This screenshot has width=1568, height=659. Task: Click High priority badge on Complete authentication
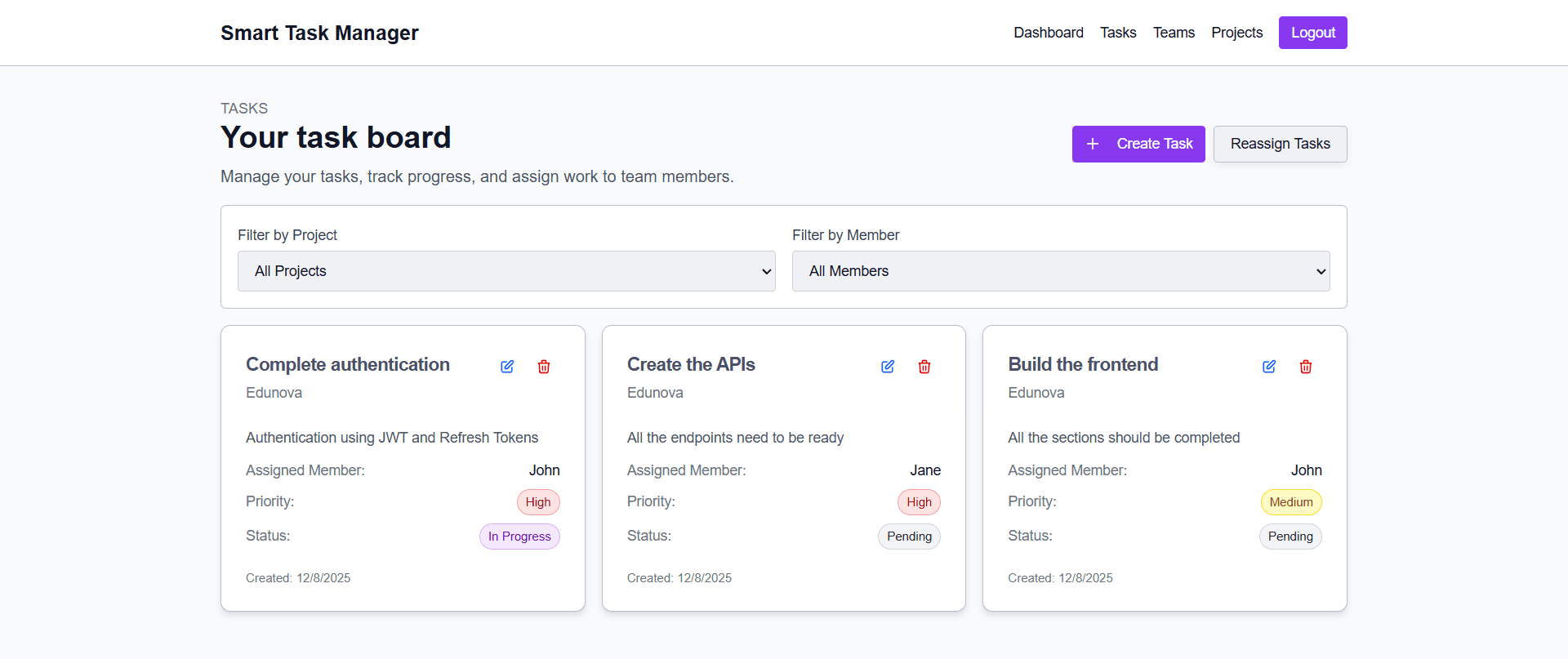tap(538, 502)
